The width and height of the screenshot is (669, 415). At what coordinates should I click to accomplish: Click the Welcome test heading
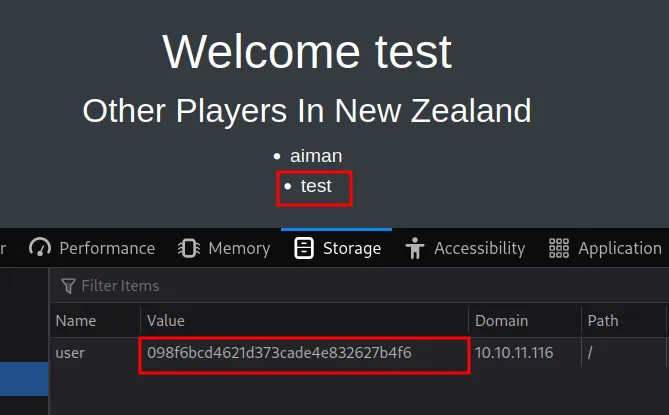(307, 51)
